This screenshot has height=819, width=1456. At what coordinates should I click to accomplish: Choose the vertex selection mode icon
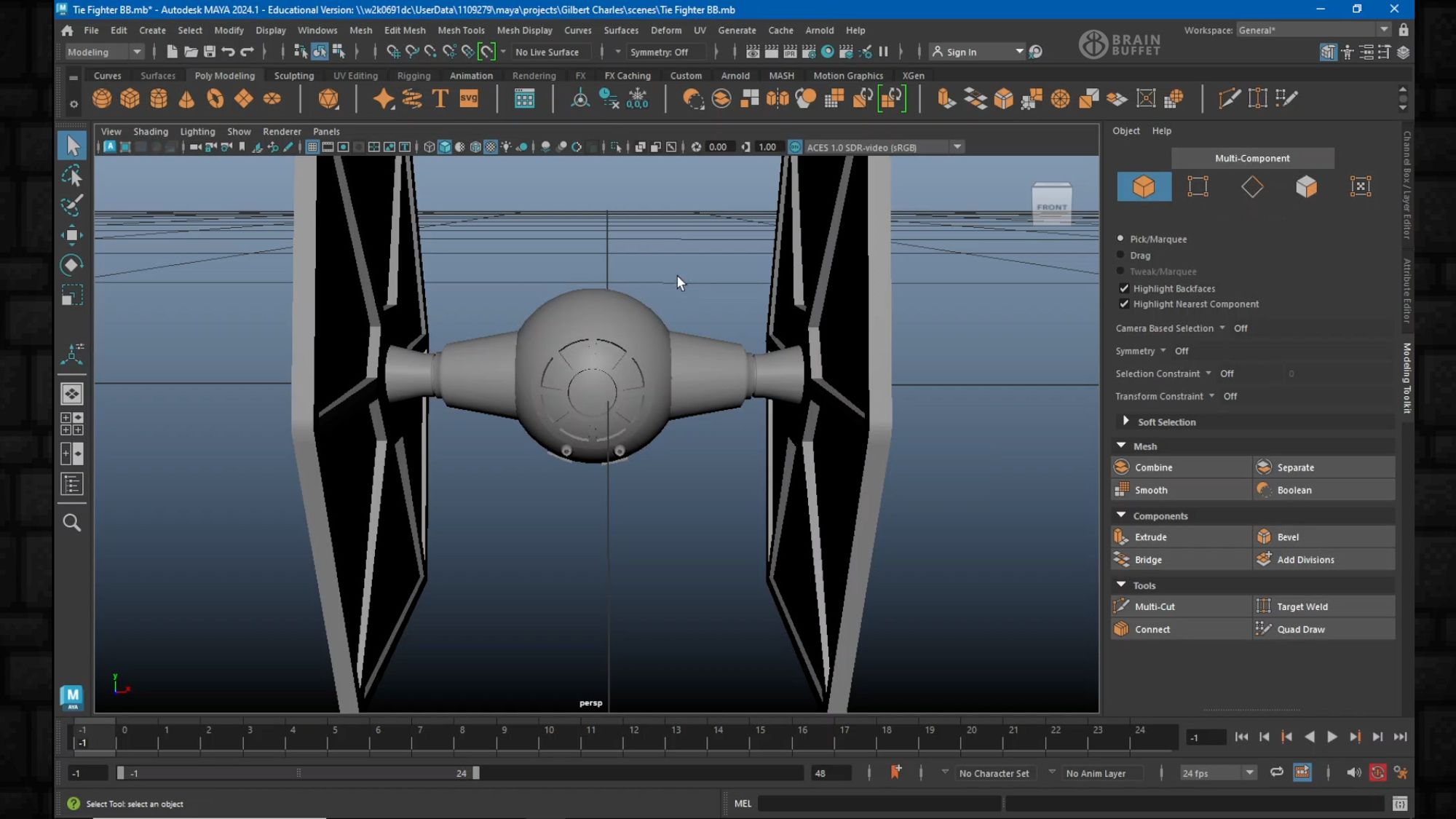point(1198,187)
